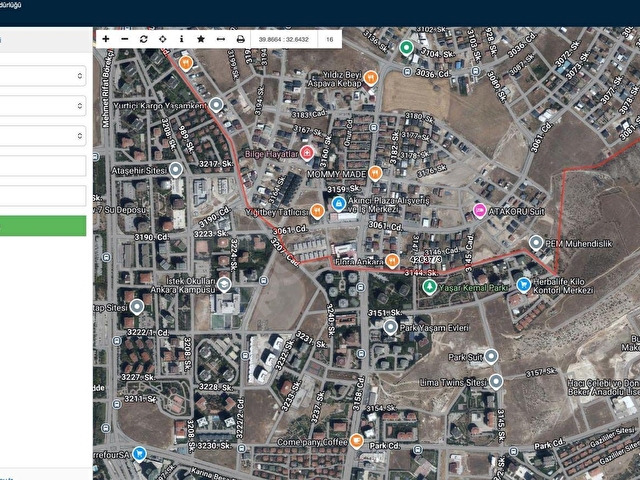Select the distance measure tool
640x480 pixels.
[x=220, y=39]
